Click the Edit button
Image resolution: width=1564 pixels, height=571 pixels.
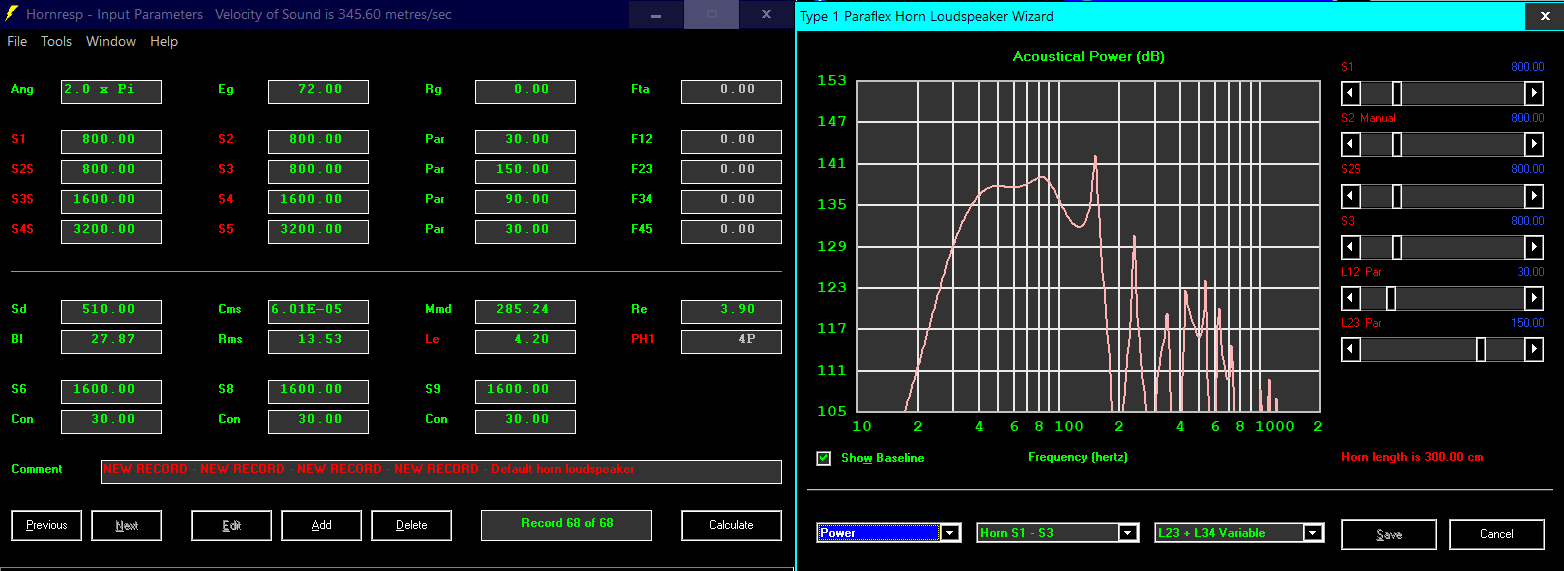tap(231, 525)
